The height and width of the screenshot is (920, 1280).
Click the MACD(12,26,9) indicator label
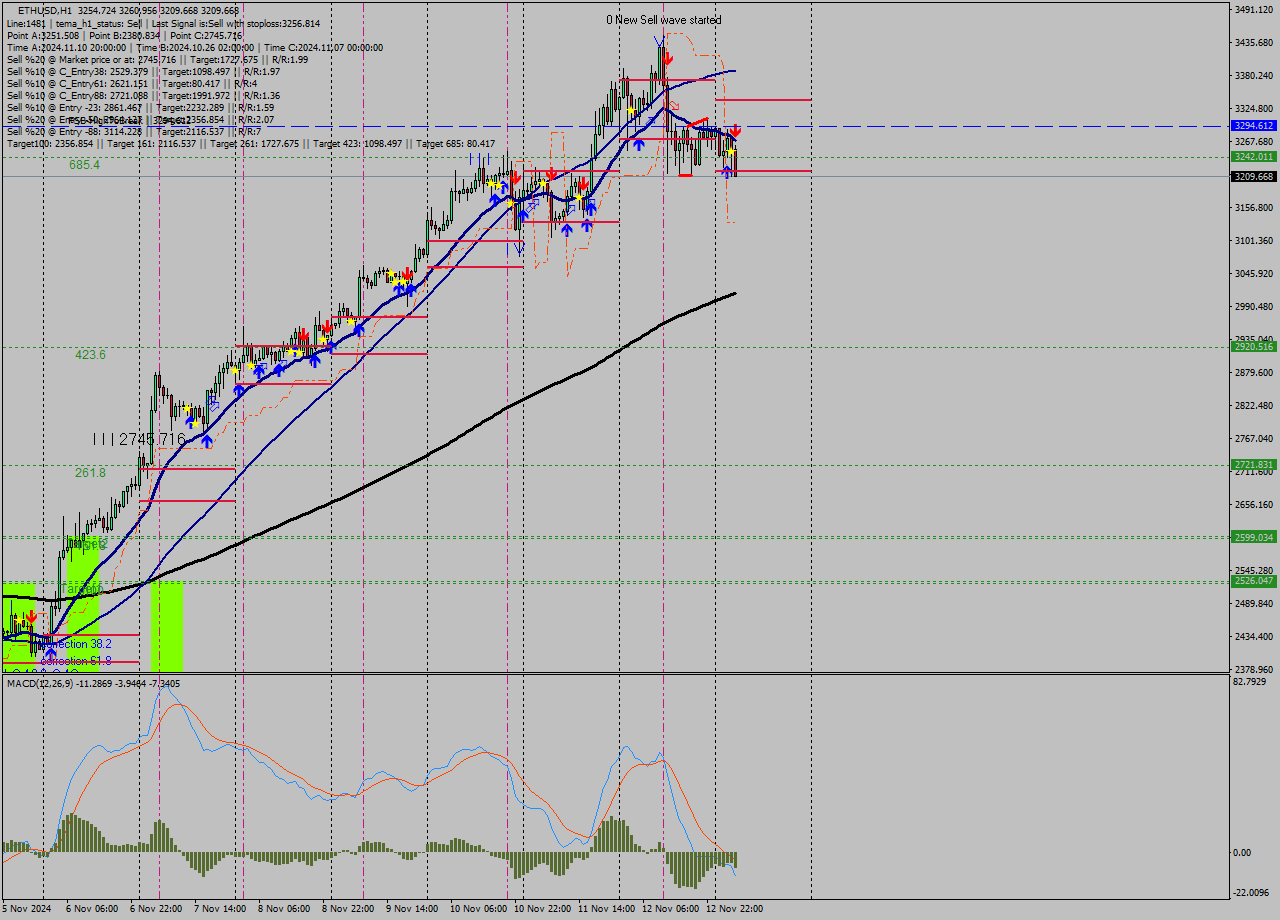94,683
